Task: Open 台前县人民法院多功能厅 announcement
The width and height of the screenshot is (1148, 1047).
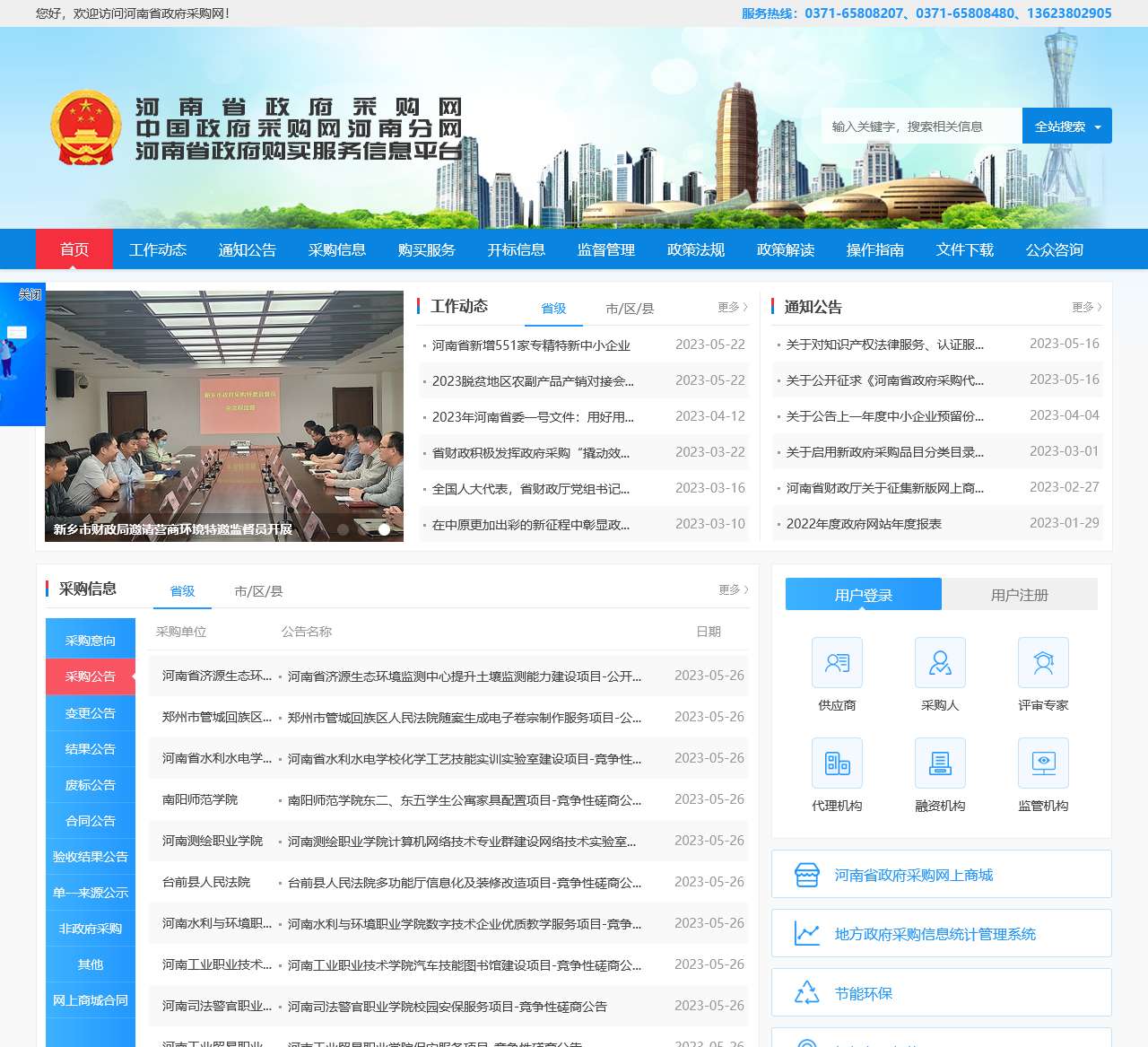Action: point(465,883)
